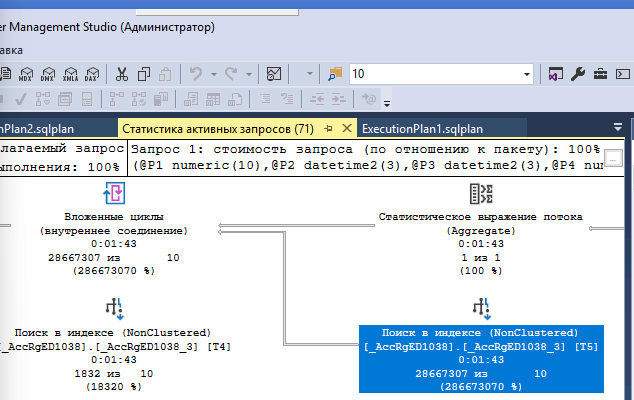Click the Cut scissors icon

click(121, 74)
